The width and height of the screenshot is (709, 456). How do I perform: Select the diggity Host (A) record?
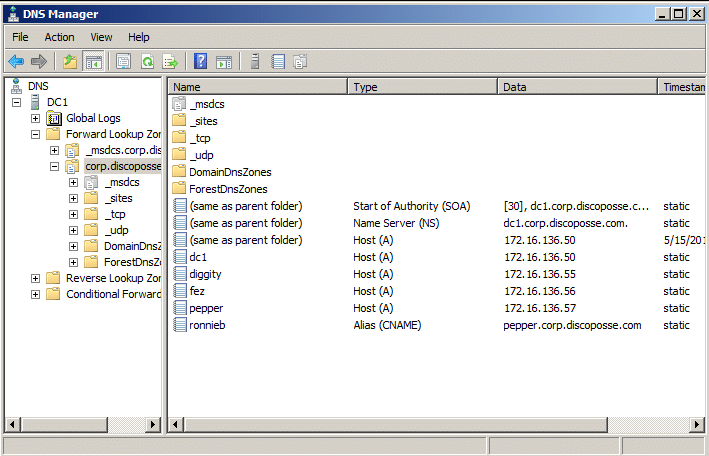pos(207,274)
